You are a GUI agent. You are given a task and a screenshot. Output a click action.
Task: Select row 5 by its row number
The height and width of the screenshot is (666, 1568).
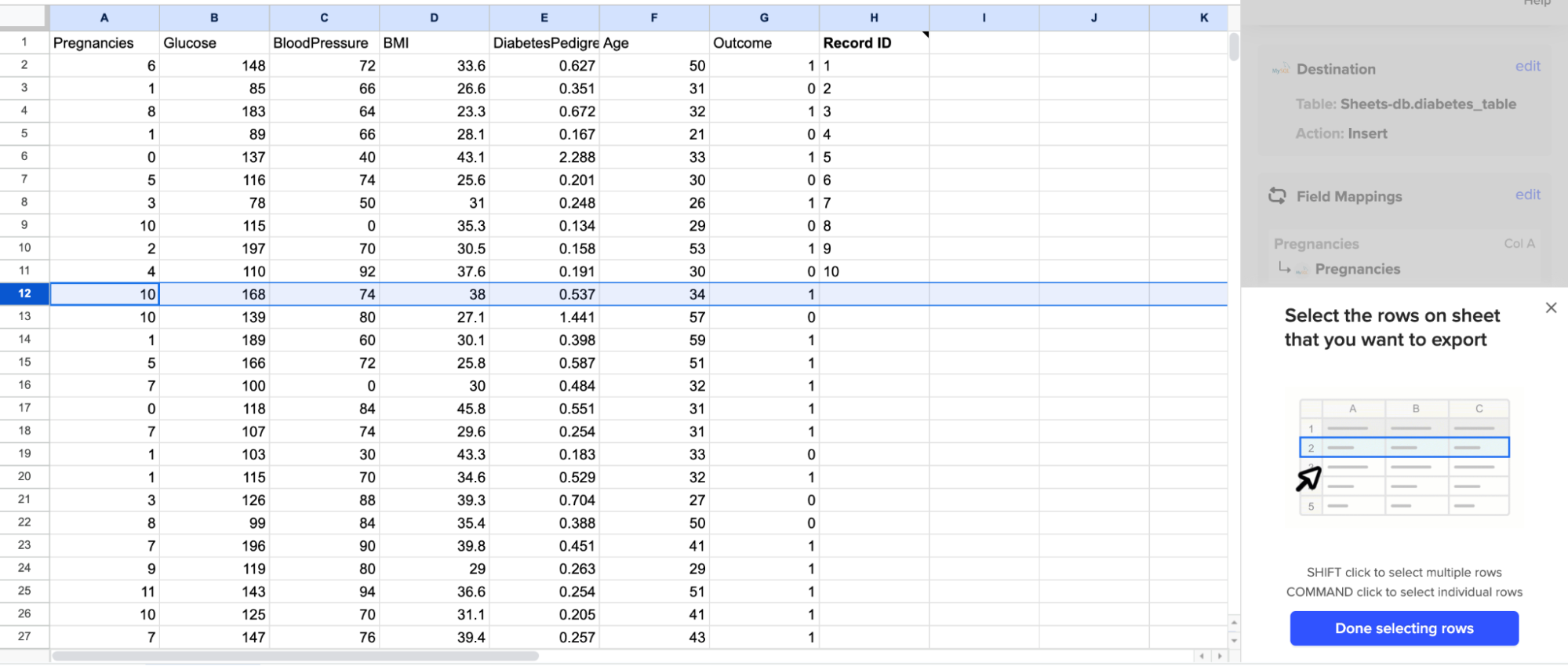(24, 133)
